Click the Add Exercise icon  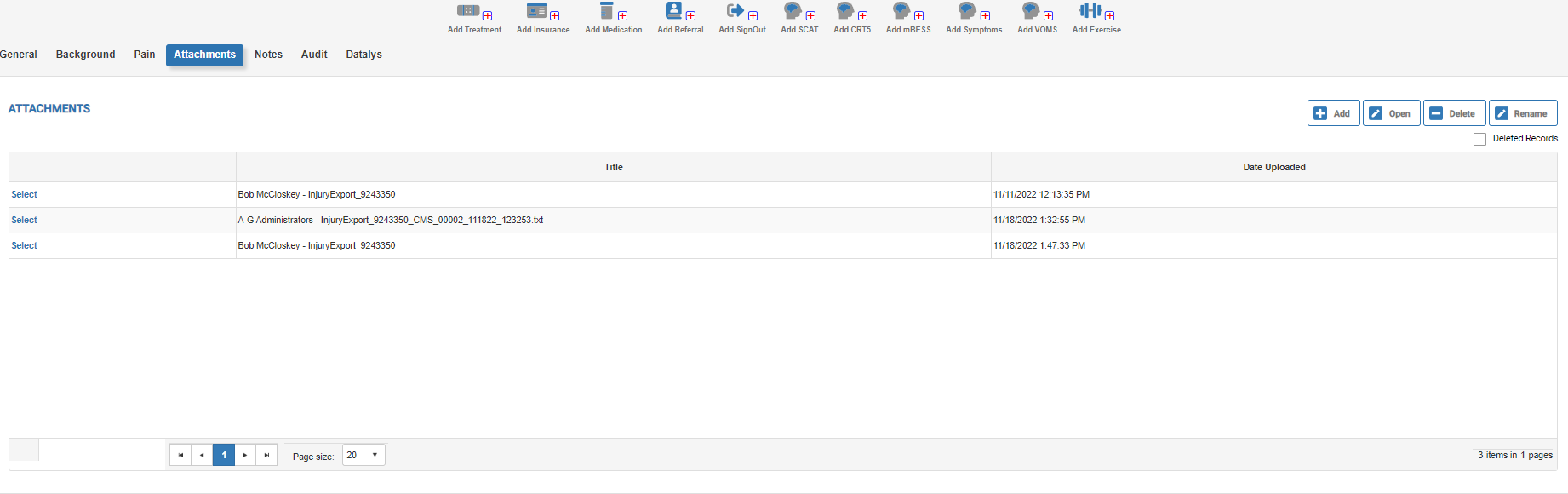pos(1096,12)
